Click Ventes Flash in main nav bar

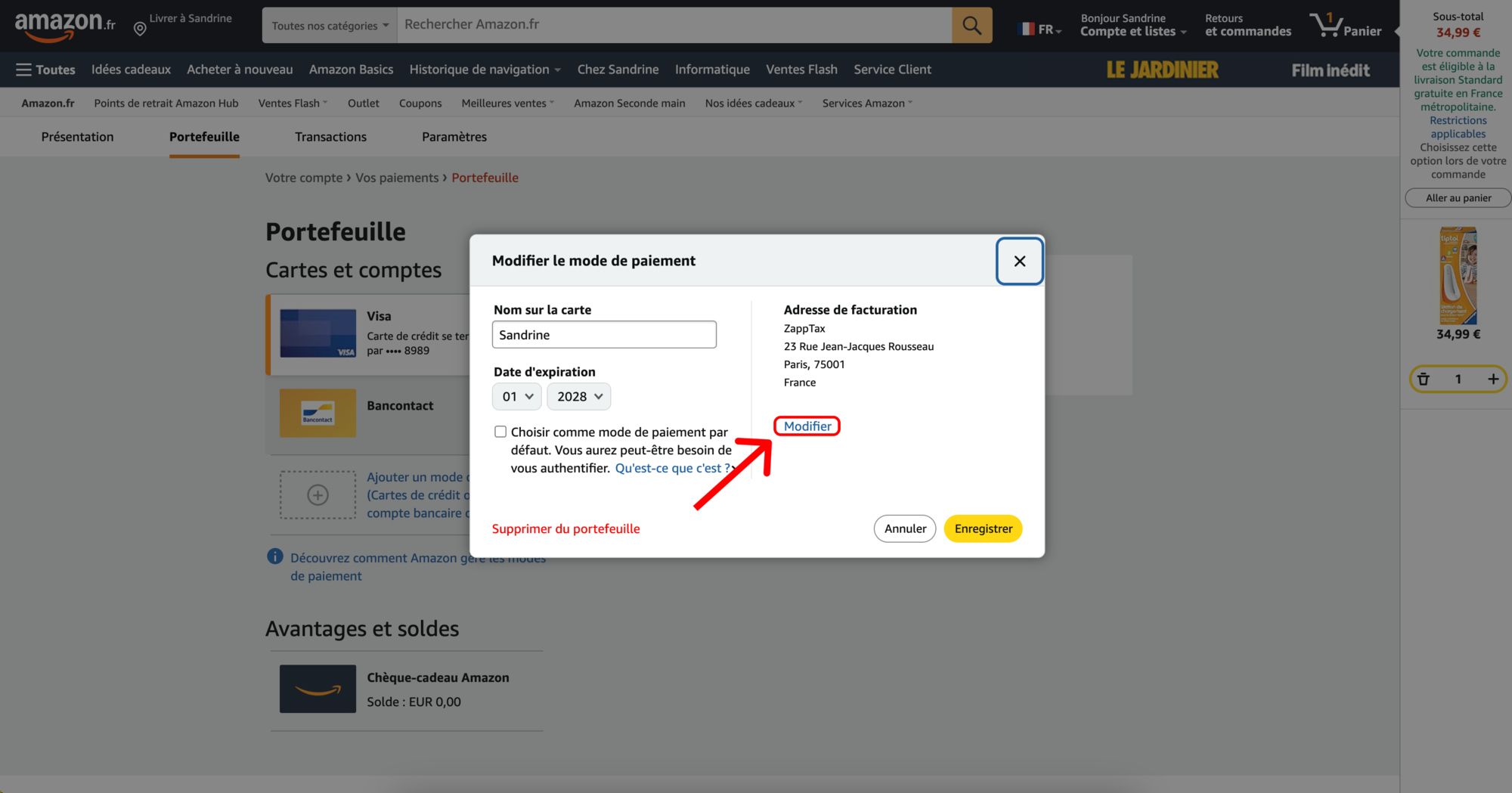(x=801, y=70)
